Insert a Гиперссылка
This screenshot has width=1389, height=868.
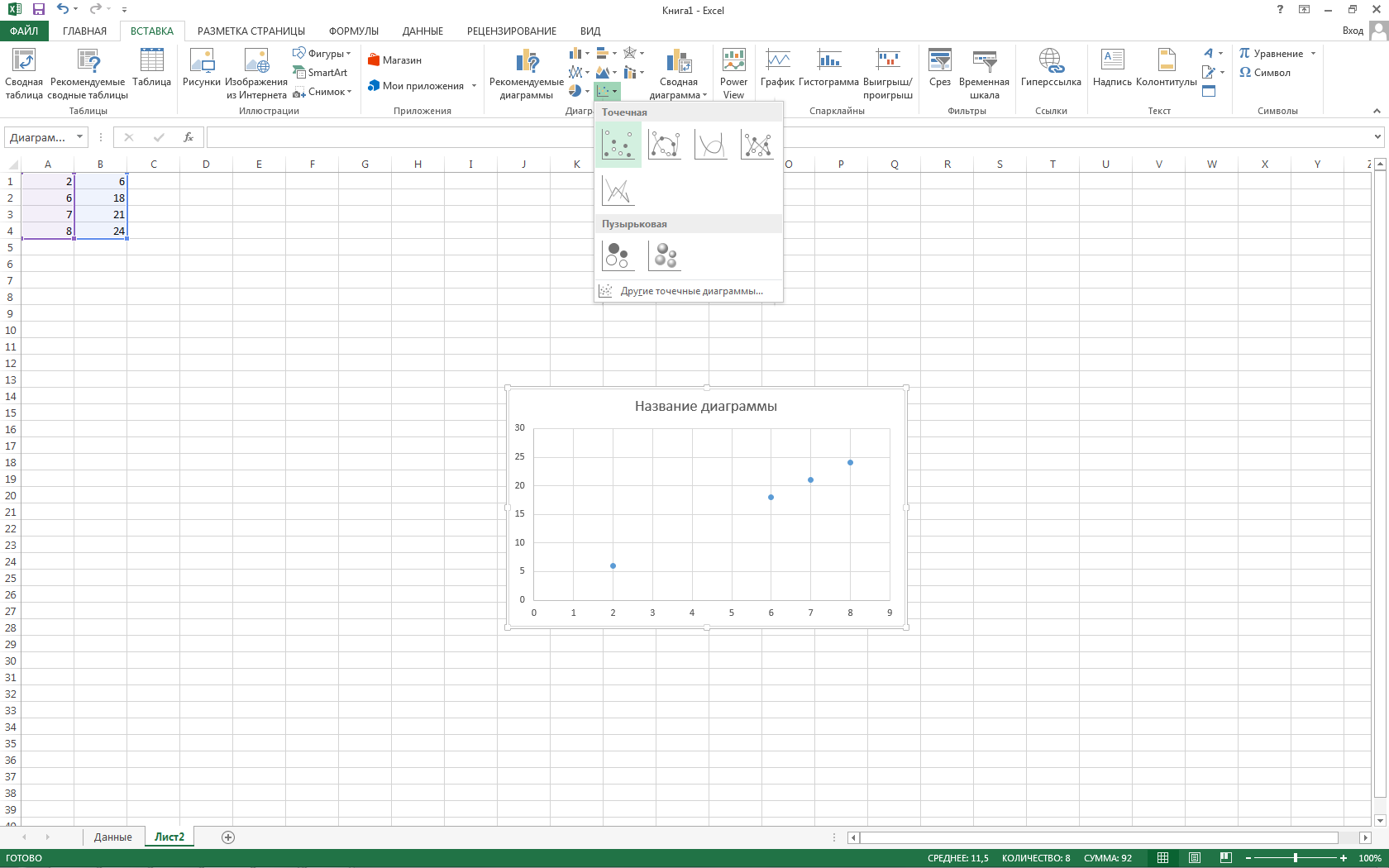tap(1051, 67)
